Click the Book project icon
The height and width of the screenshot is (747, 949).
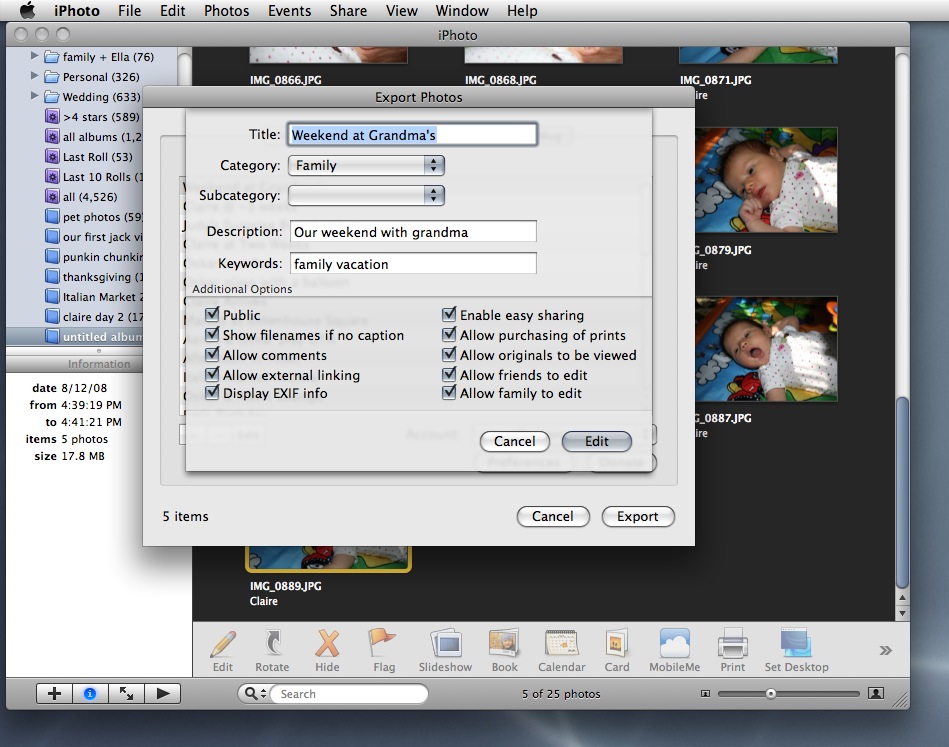coord(504,644)
